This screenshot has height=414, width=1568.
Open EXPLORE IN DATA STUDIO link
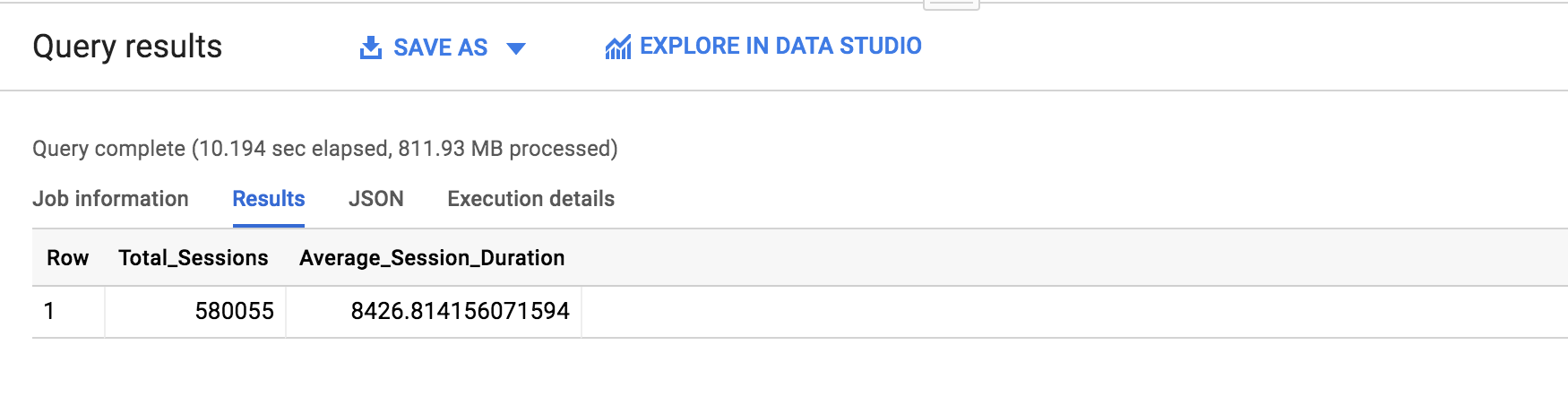(780, 46)
